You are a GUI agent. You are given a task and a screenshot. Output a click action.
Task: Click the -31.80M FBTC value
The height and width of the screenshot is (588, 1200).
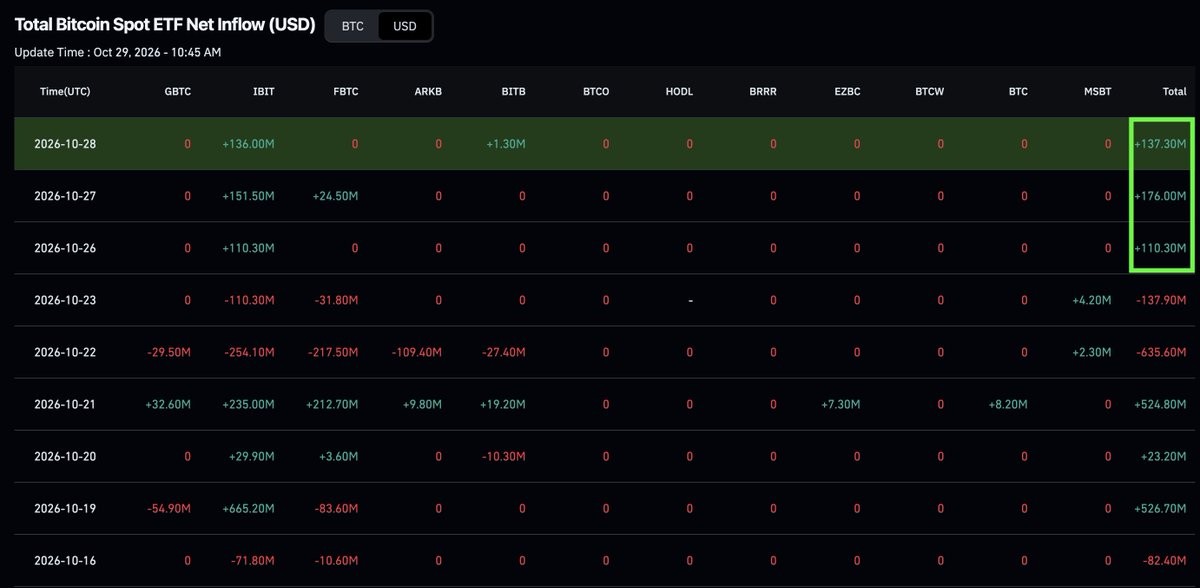click(336, 300)
